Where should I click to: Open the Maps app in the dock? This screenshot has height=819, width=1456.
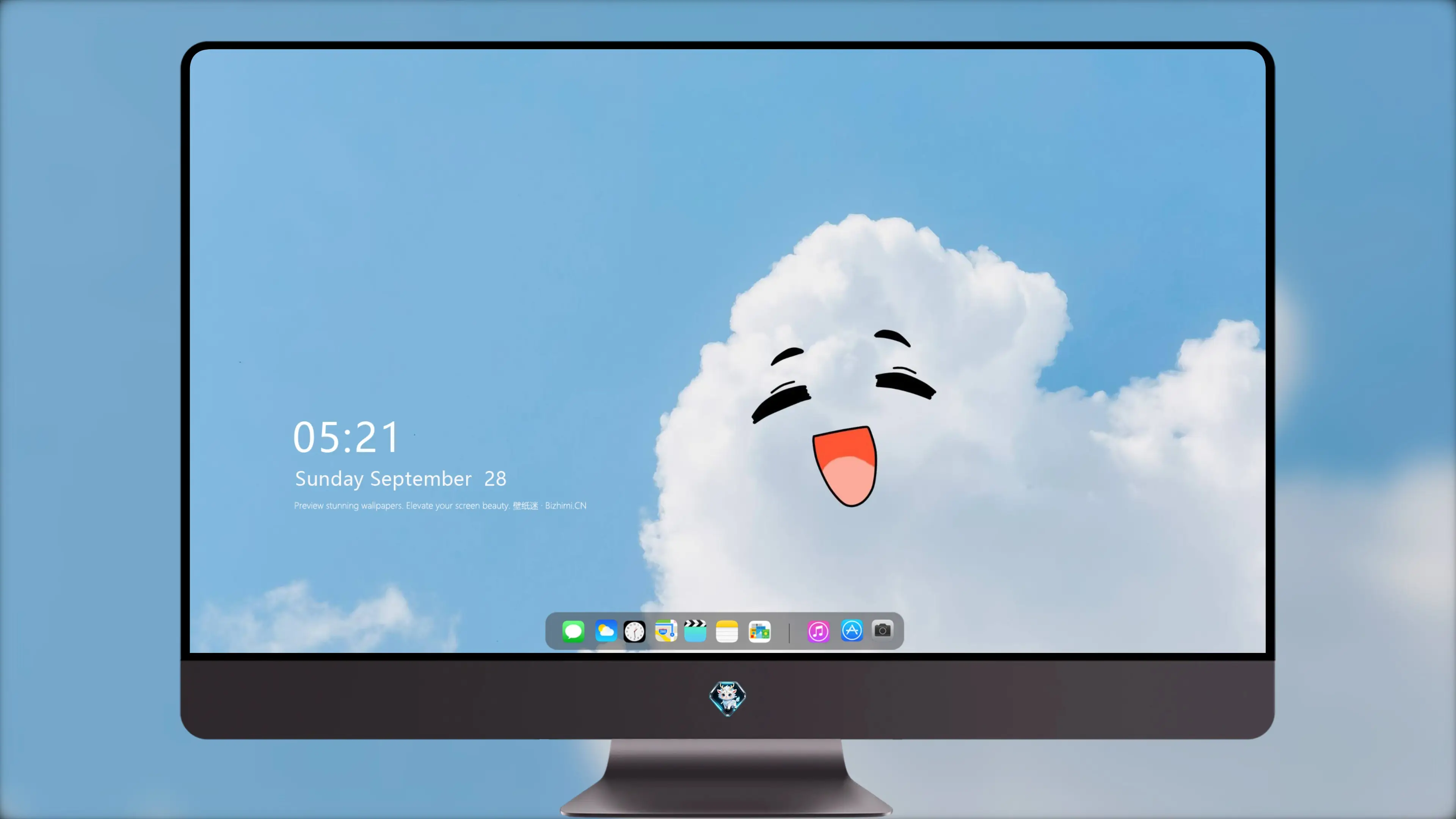tap(666, 631)
